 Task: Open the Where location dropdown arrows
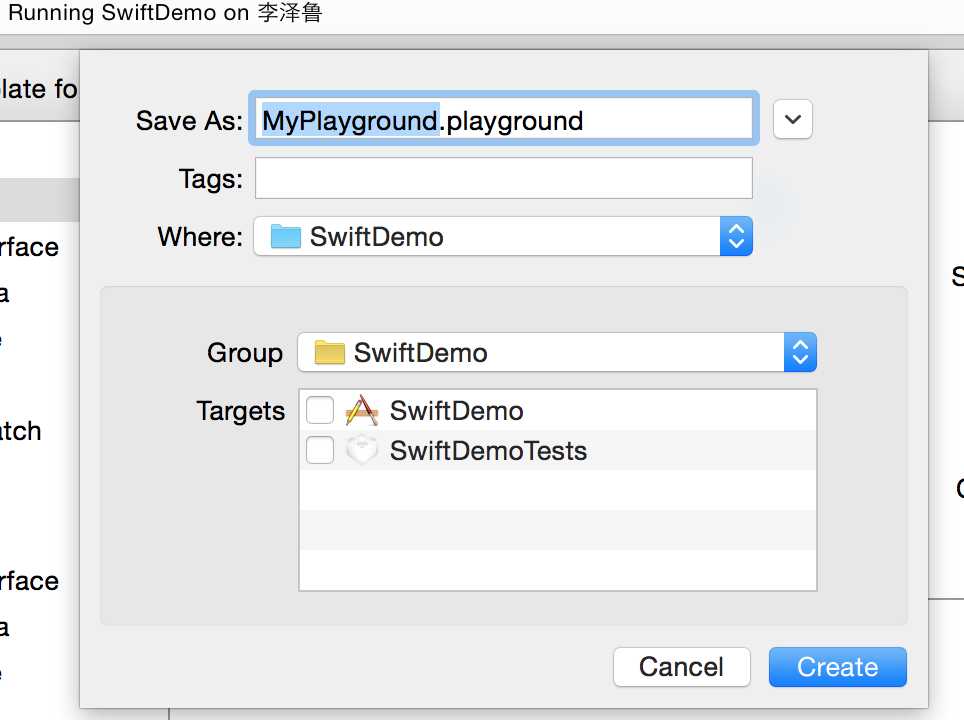tap(736, 237)
